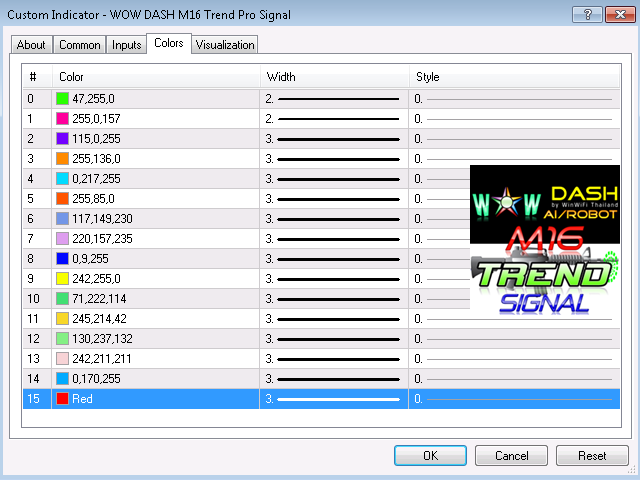Click the Style column header
This screenshot has width=640, height=480.
[514, 77]
